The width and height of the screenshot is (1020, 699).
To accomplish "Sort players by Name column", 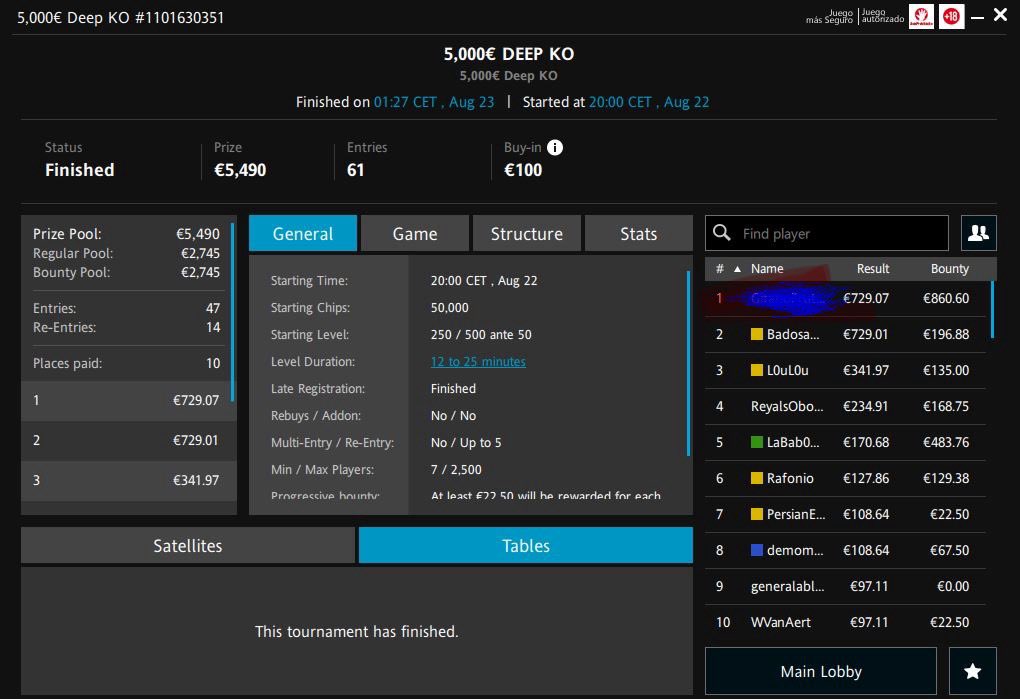I will click(x=767, y=269).
